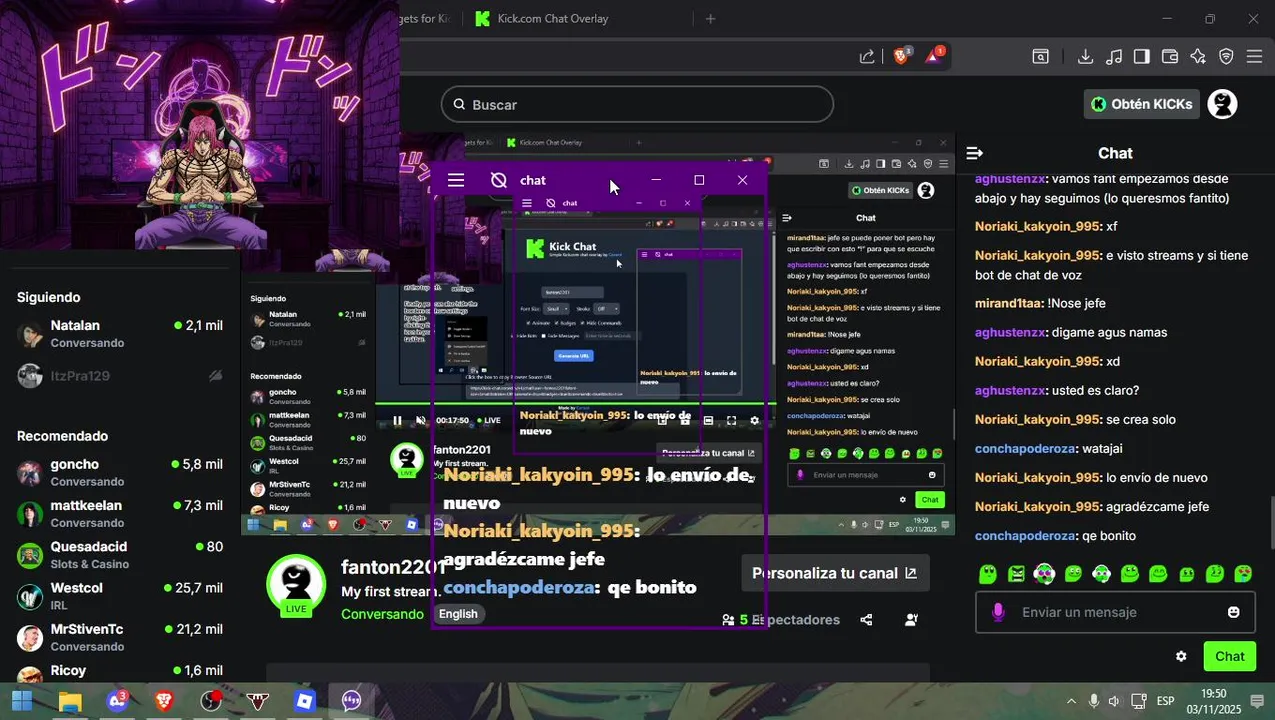Open the Brave VPN shield icon

(x=1226, y=57)
